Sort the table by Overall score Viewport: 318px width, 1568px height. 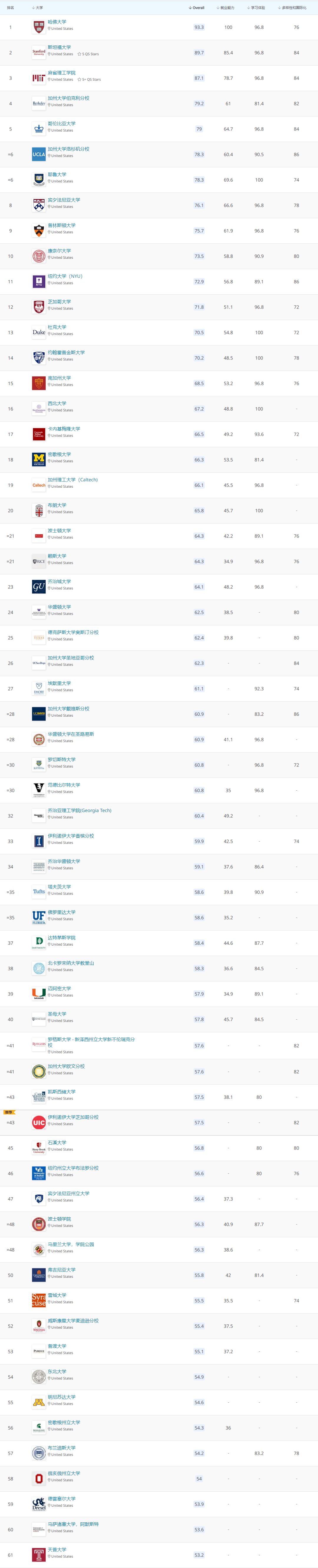pos(196,8)
